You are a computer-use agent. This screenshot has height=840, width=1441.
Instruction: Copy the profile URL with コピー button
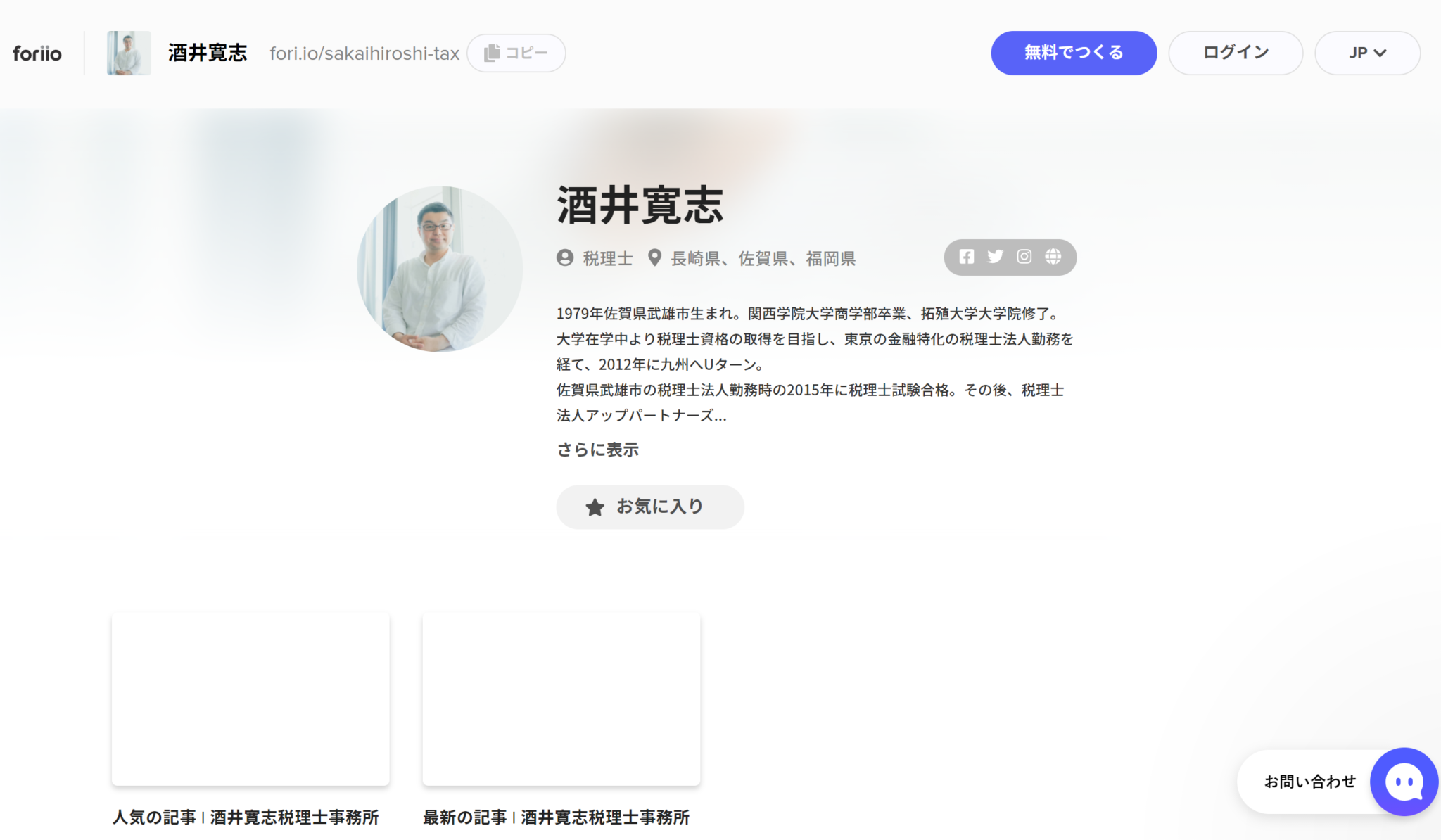coord(516,53)
